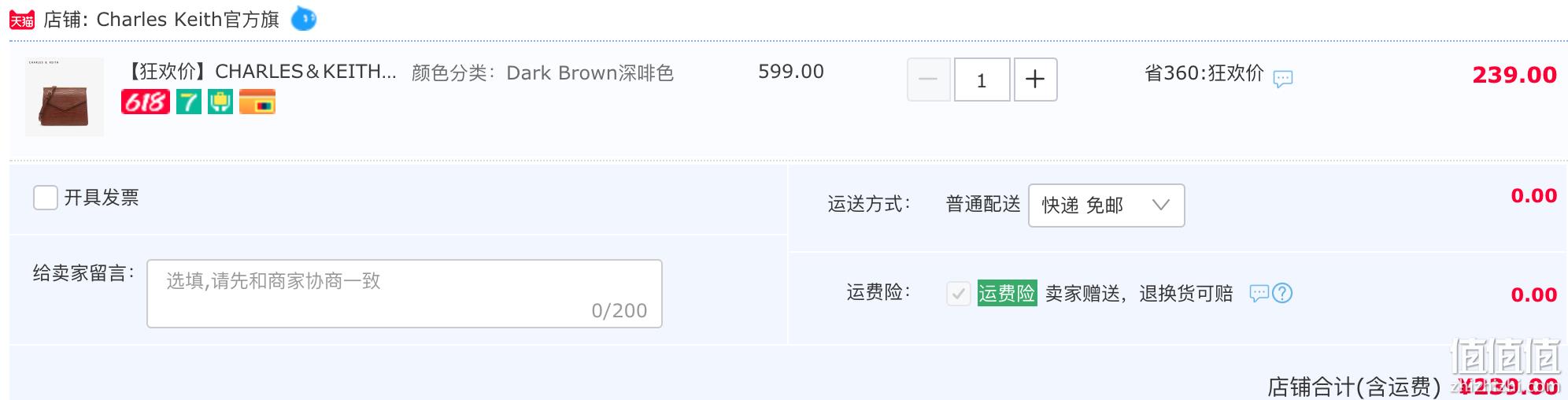Screen dimensions: 1568x400
Task: Click the green shield guarantee badge
Action: click(220, 102)
